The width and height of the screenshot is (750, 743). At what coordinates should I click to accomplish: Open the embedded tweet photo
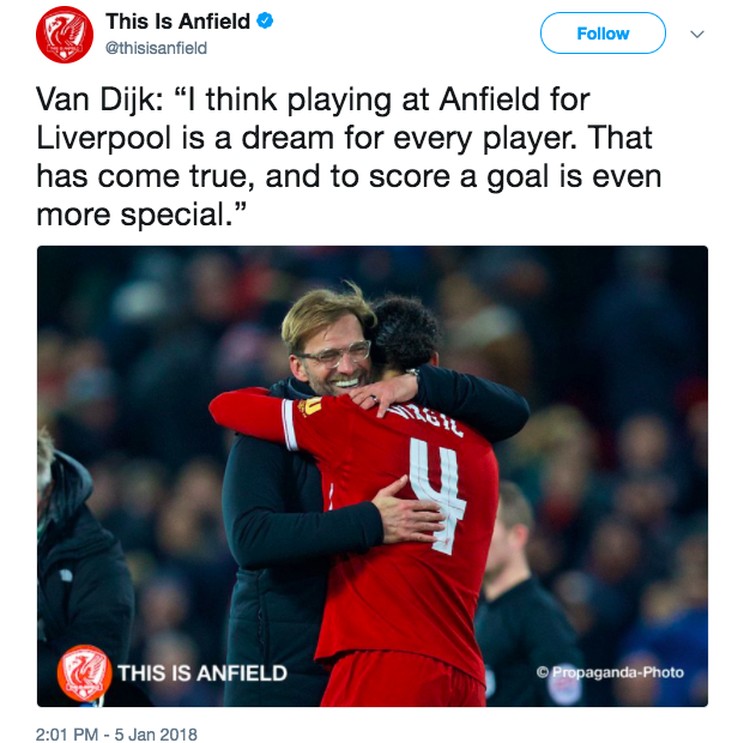click(372, 476)
